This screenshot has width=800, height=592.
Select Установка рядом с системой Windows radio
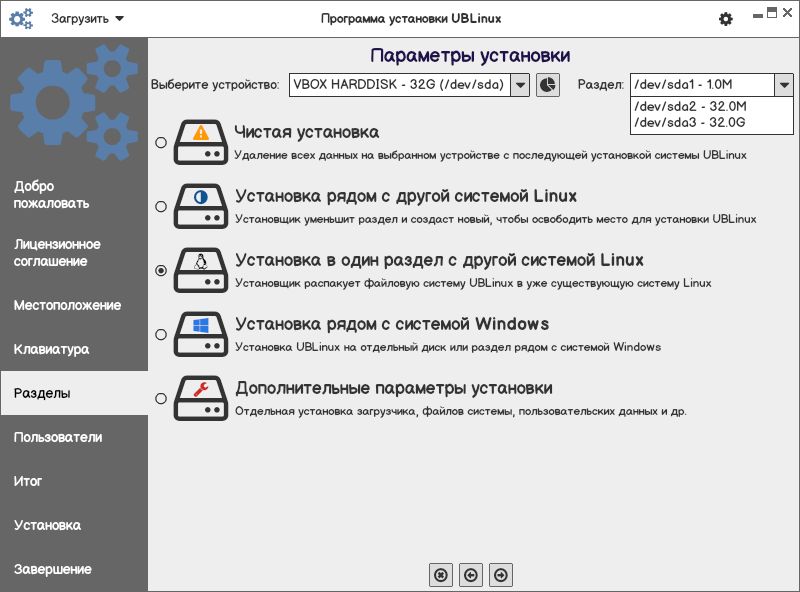point(161,335)
